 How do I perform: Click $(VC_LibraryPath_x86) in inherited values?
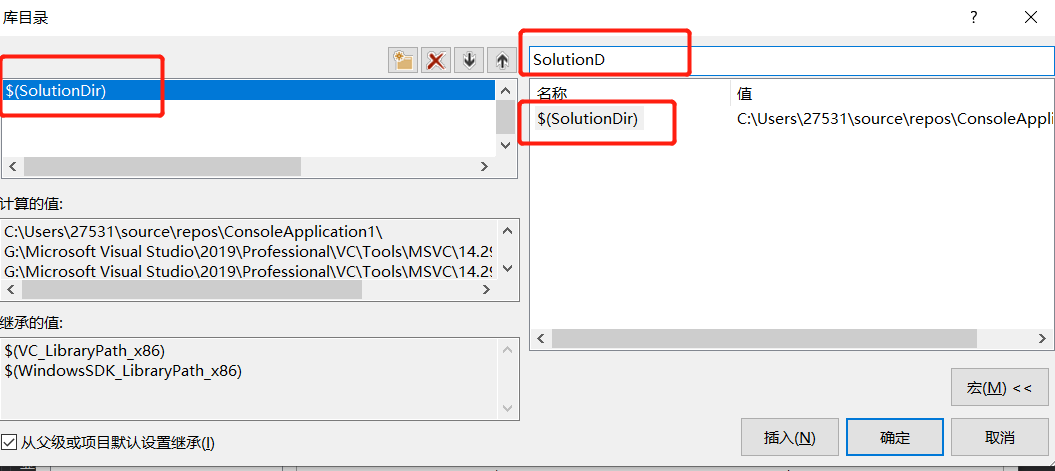(x=84, y=351)
